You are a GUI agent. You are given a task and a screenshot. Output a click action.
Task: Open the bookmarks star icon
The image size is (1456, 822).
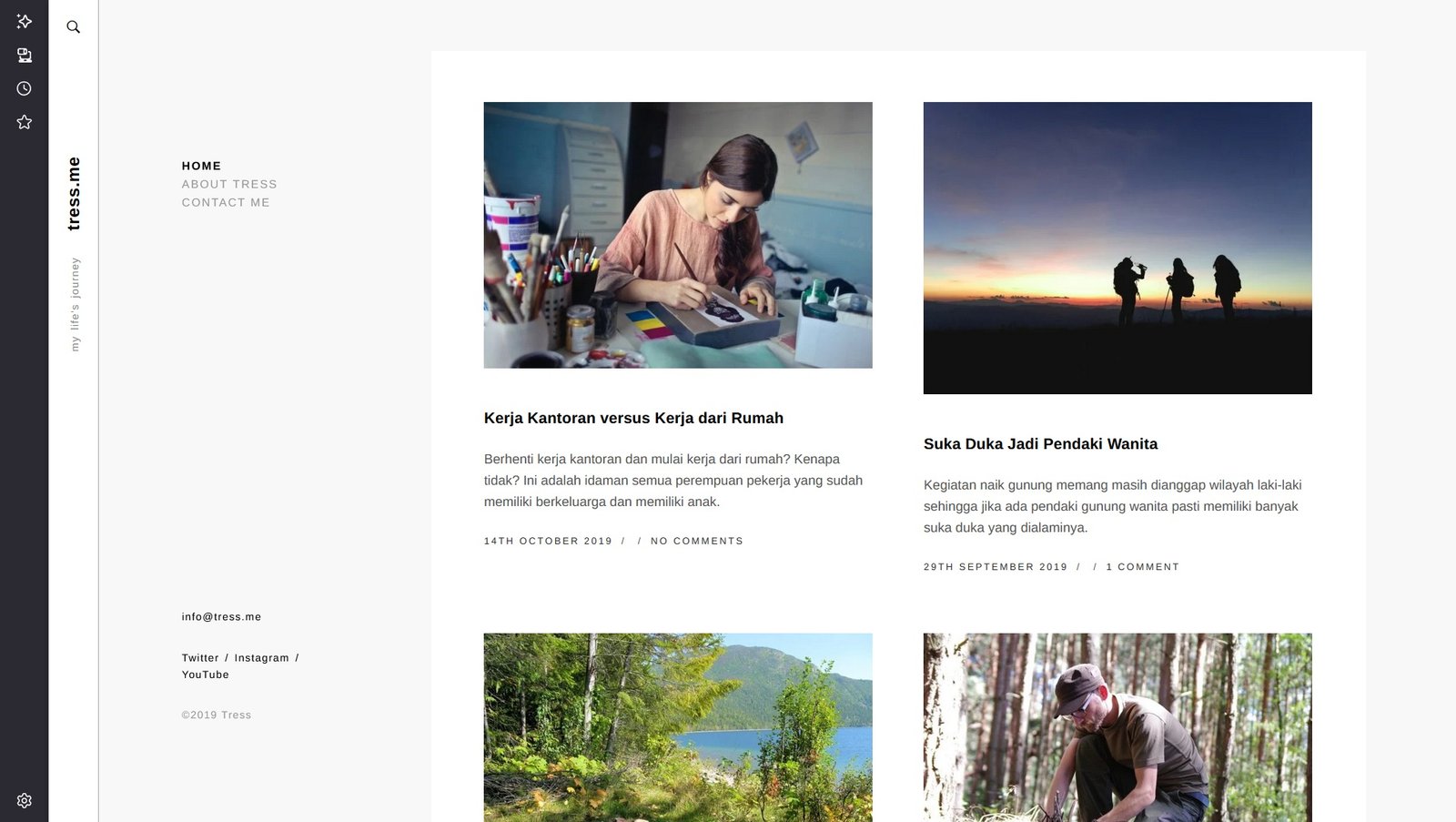point(25,122)
